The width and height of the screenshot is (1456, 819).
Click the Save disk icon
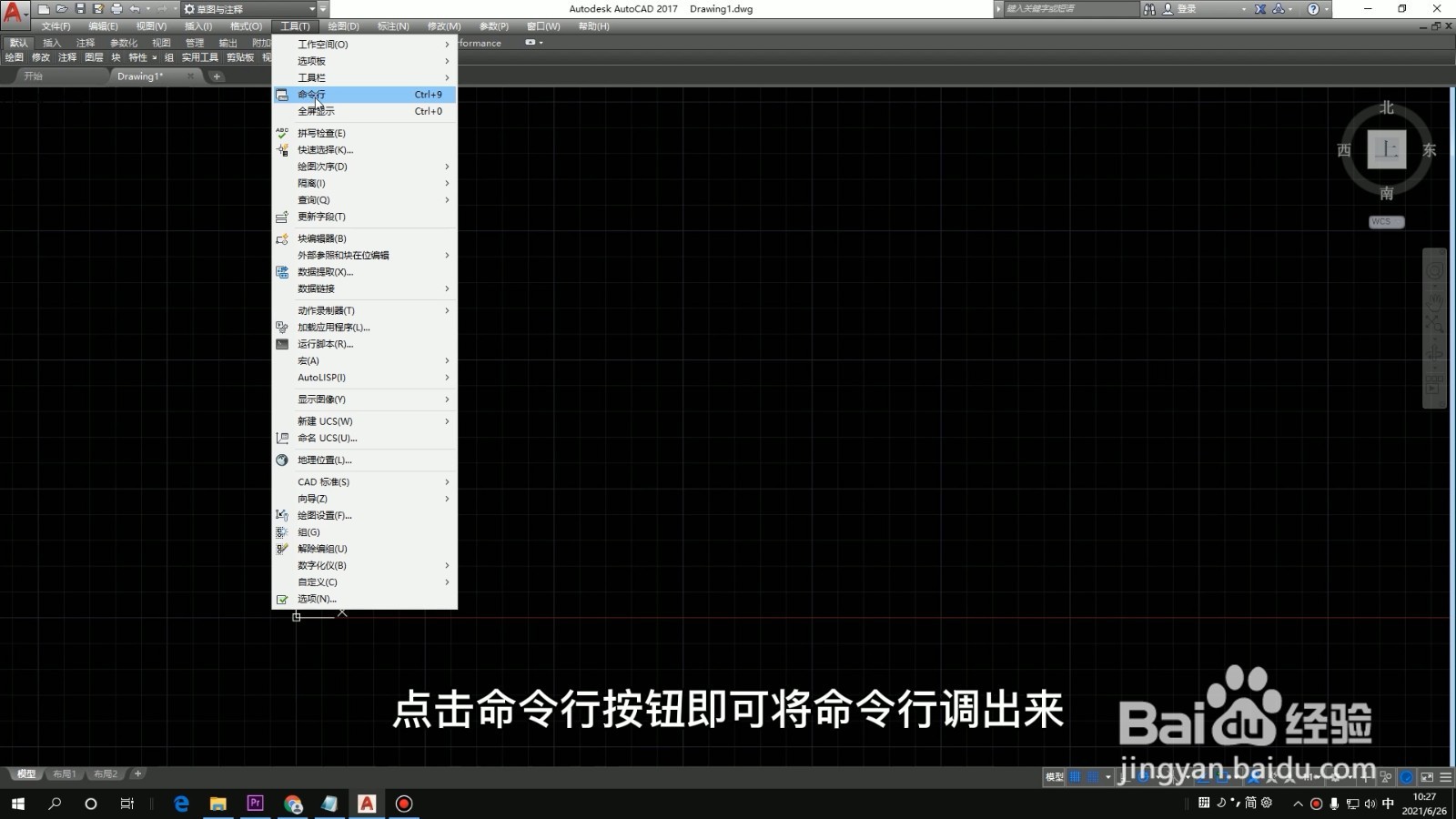click(80, 8)
